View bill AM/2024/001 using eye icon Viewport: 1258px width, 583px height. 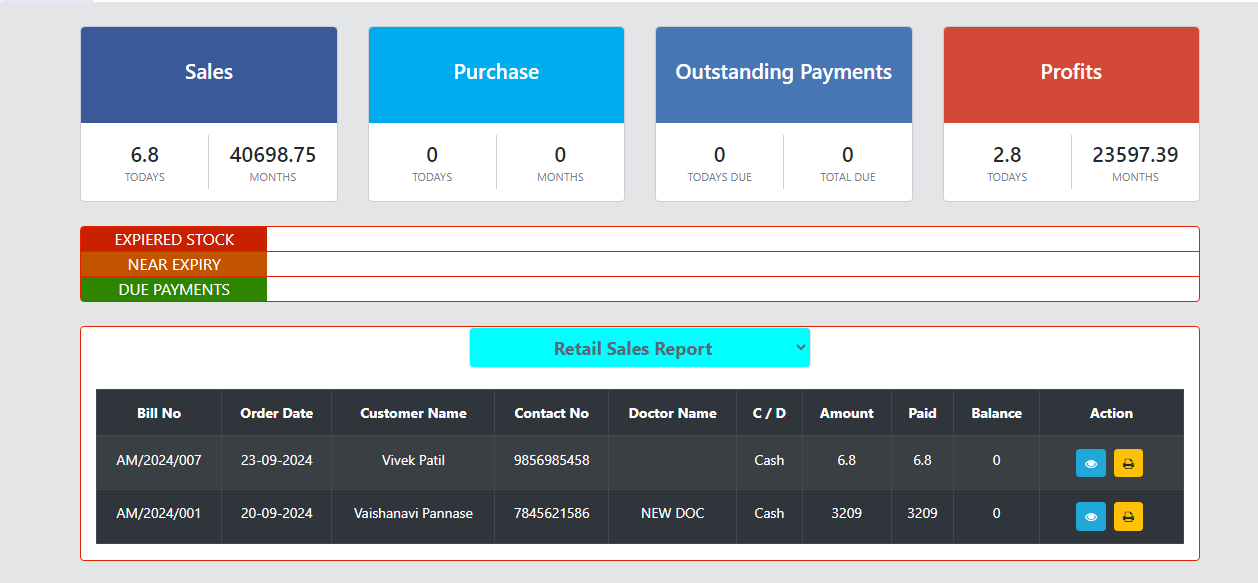coord(1090,516)
